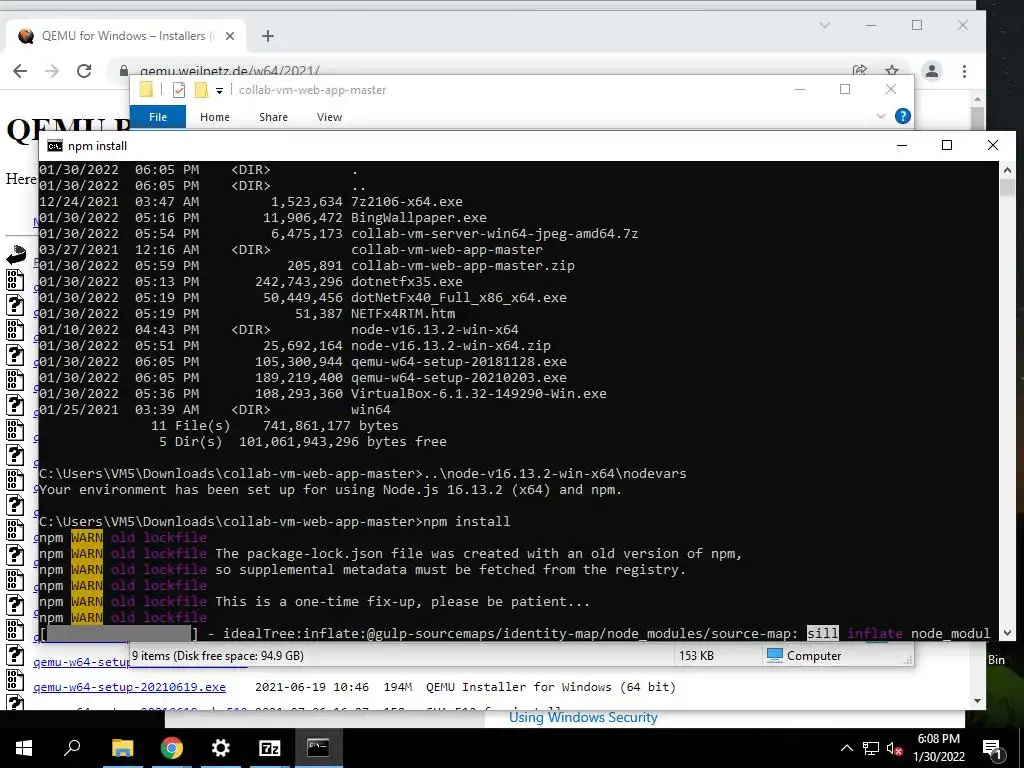Select the QEMU for Windows – Installers tab
The image size is (1024, 768).
[x=125, y=36]
